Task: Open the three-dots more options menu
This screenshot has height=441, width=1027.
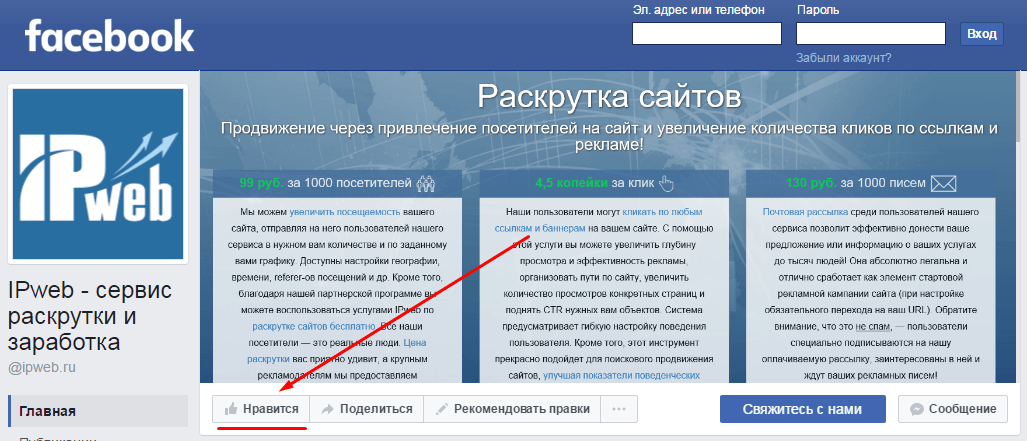Action: click(x=619, y=409)
